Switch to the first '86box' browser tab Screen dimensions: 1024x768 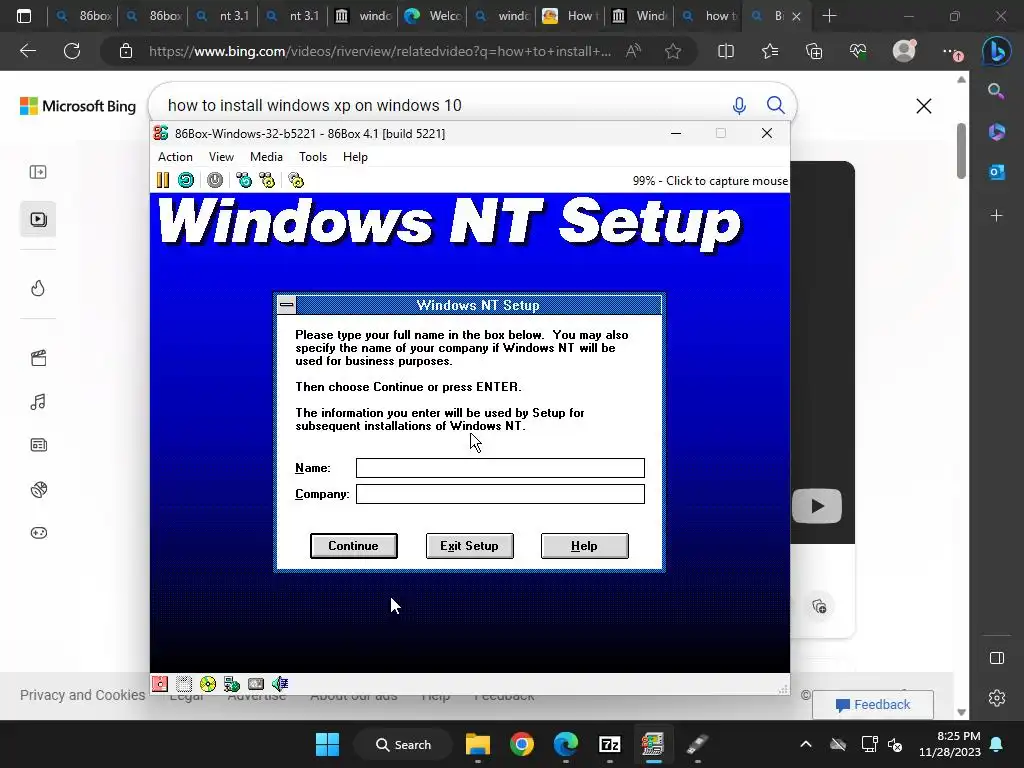(x=83, y=16)
